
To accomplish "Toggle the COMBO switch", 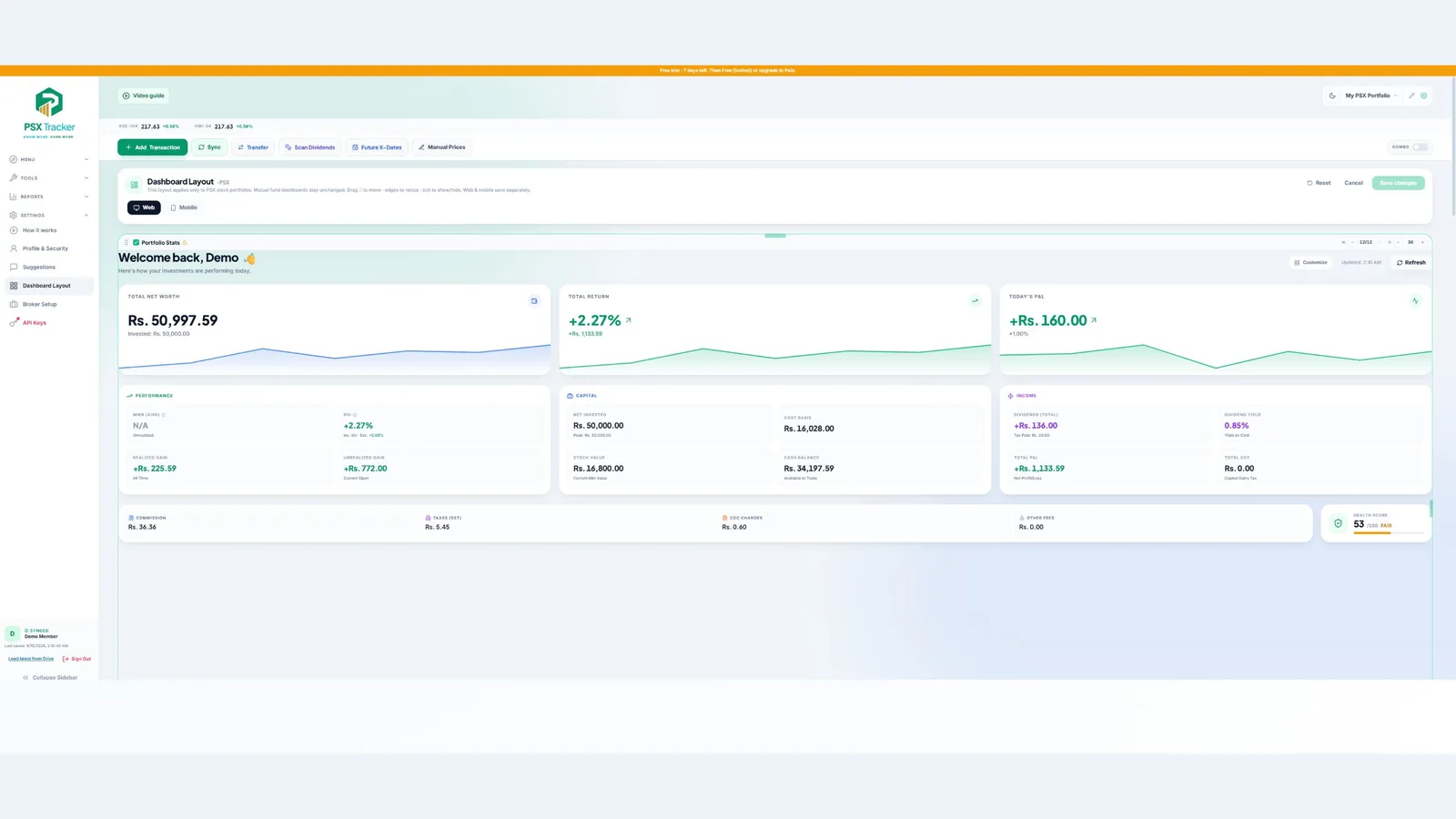I will 1420,147.
